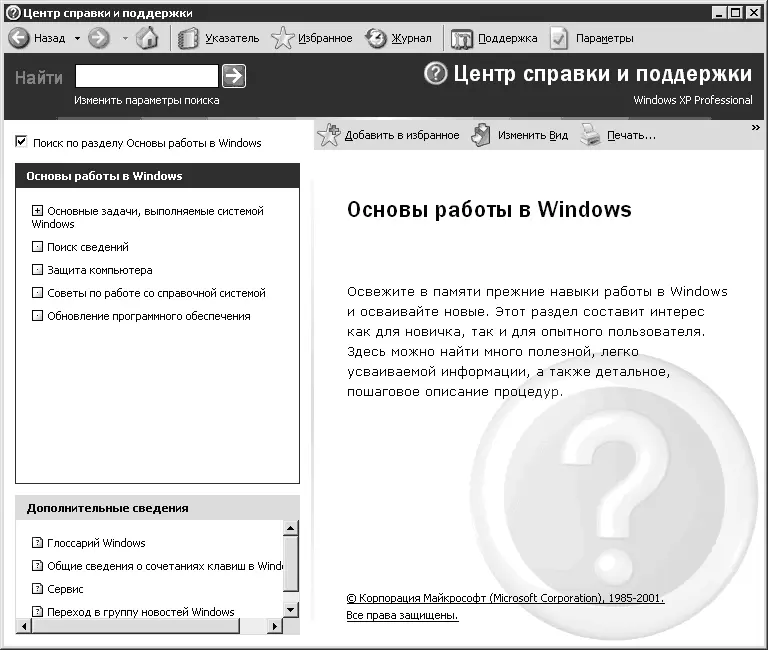Screen dimensions: 768x650
Task: Expand Основные задачи, выполняемые системой Windows
Action: [x=38, y=211]
